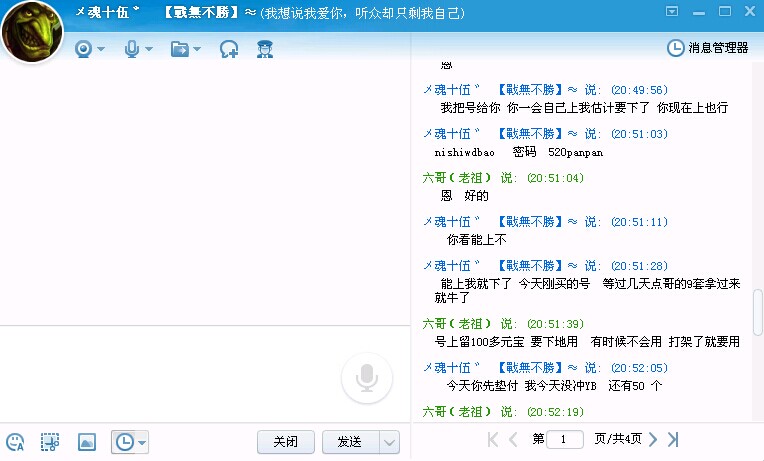Open 消息管理器 message manager

(x=708, y=47)
